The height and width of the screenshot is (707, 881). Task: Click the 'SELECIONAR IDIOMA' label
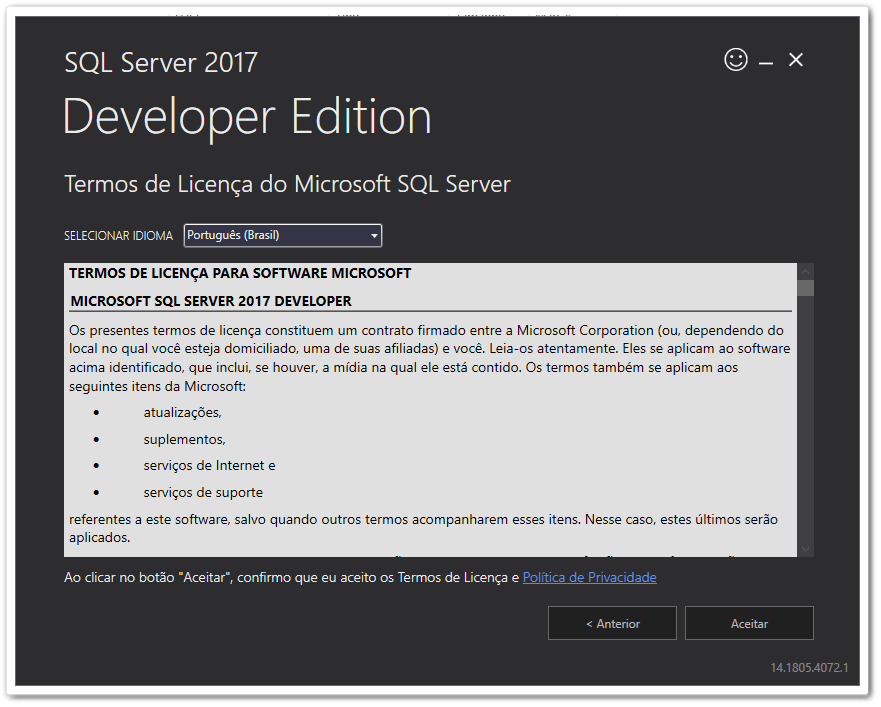coord(119,236)
